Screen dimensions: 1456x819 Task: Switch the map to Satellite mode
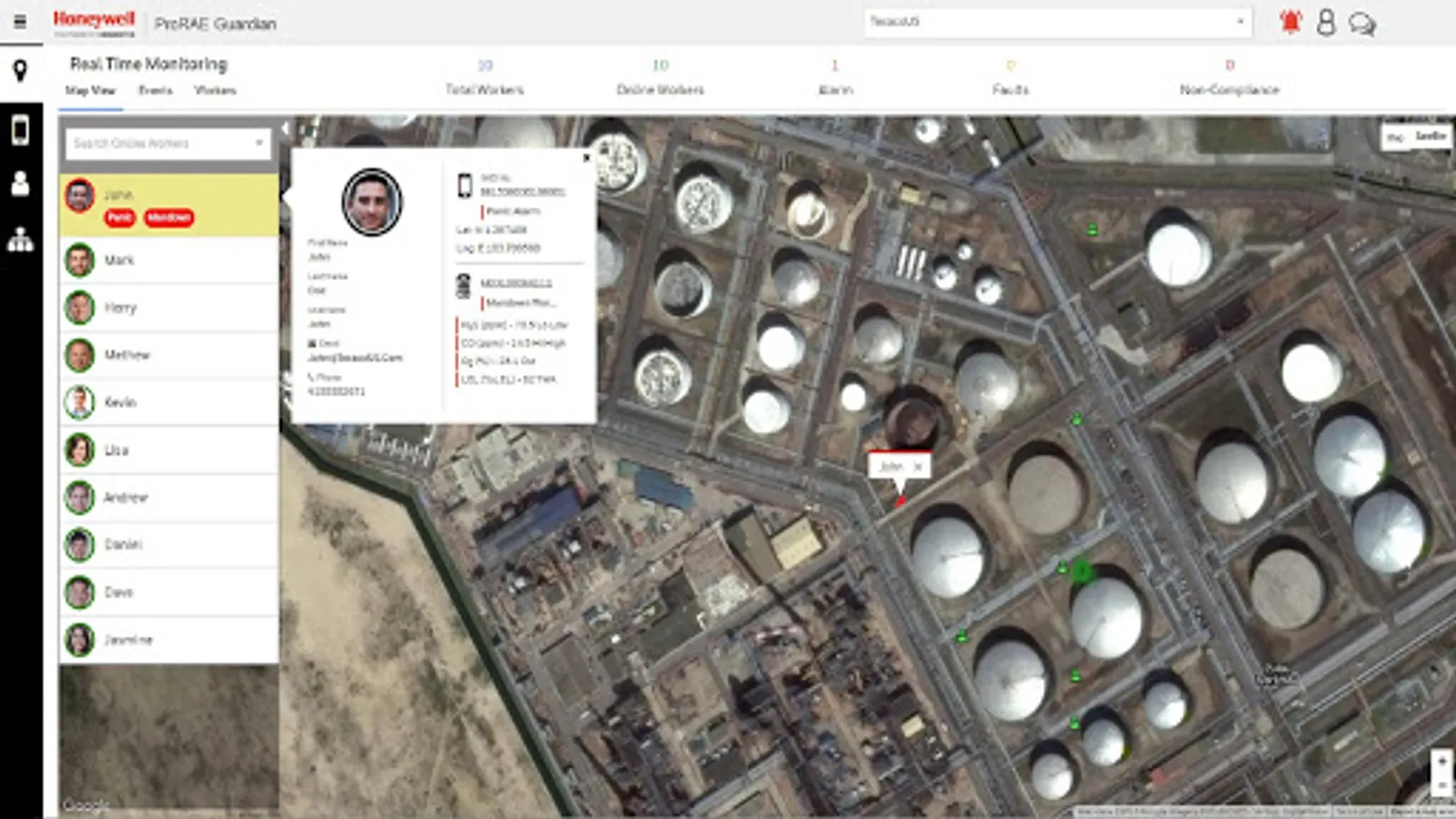(1431, 136)
